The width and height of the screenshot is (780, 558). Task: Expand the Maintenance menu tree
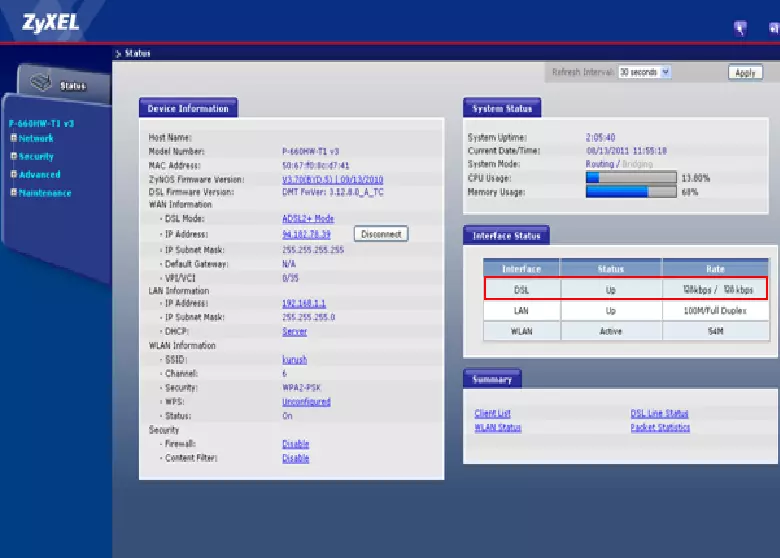click(14, 192)
